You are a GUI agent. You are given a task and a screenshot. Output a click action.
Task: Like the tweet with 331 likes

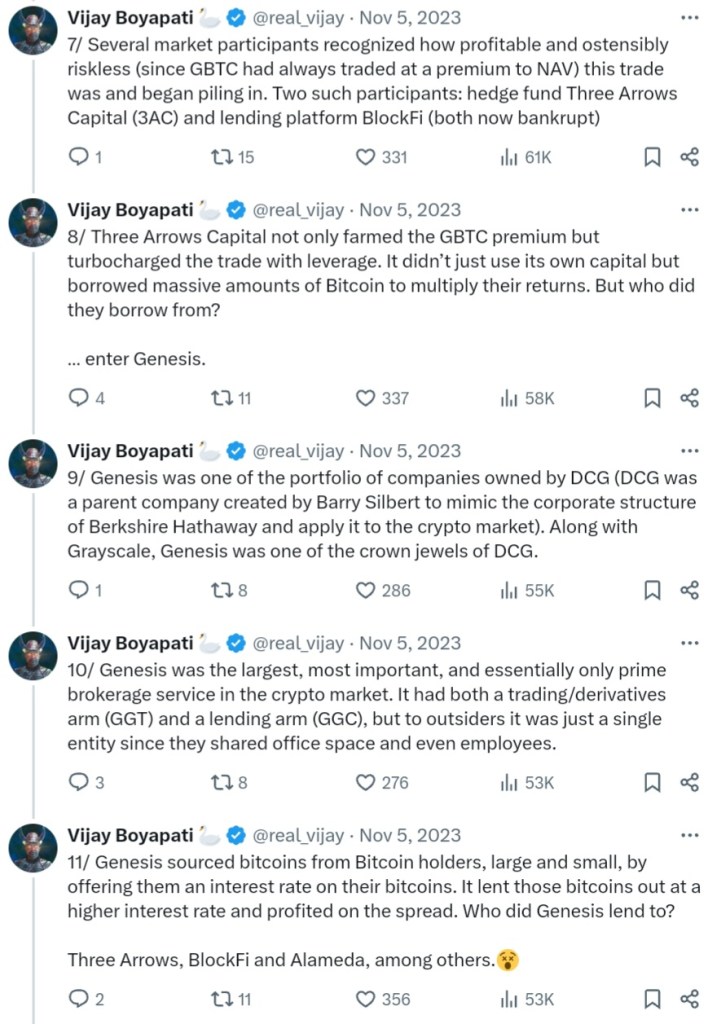(366, 157)
